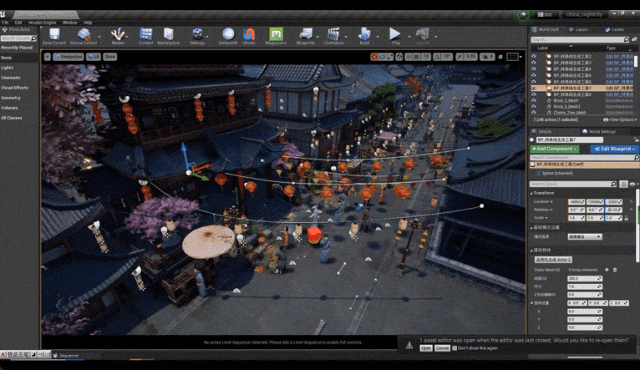This screenshot has height=370, width=640.
Task: Select Visual Effects category in Place Actors
Action: [x=15, y=88]
